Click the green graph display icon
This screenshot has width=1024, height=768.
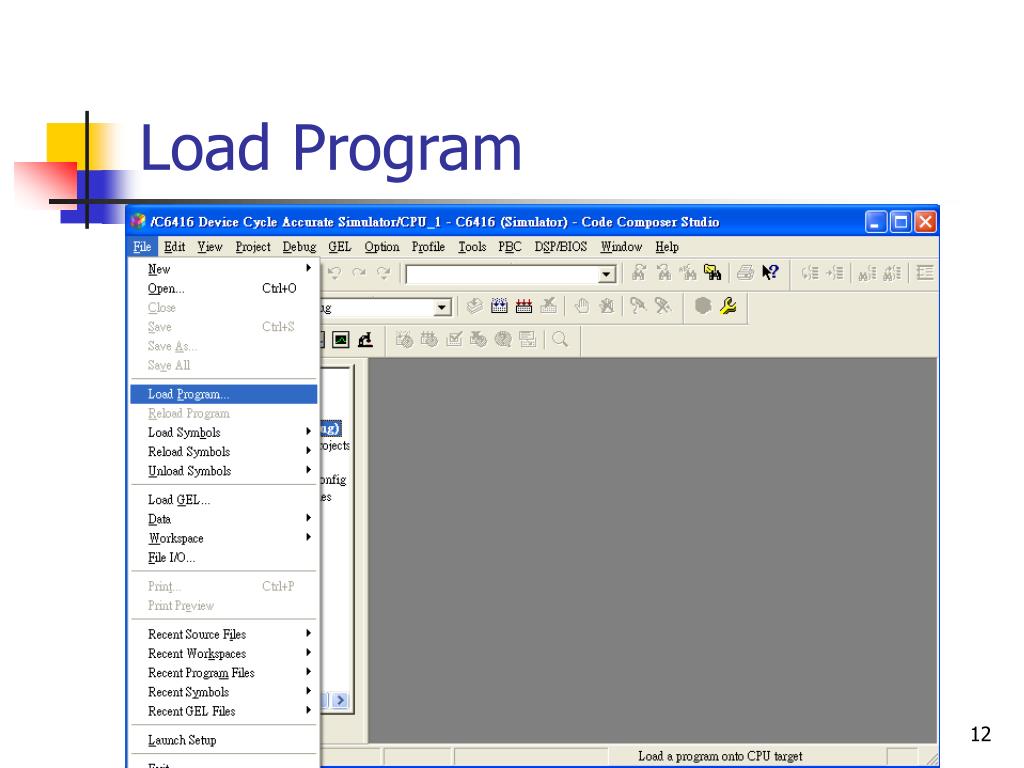(341, 340)
